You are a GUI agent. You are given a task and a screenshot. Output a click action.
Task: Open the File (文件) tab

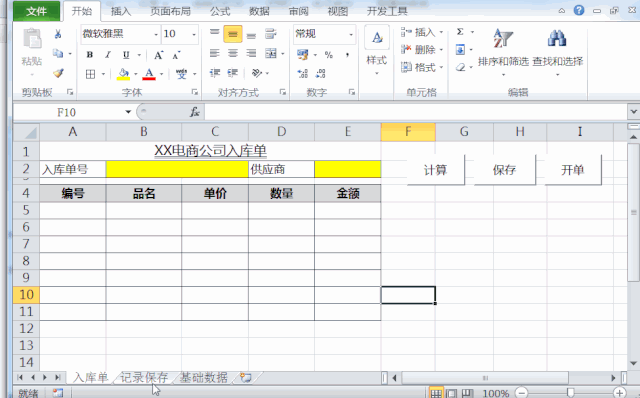(36, 11)
